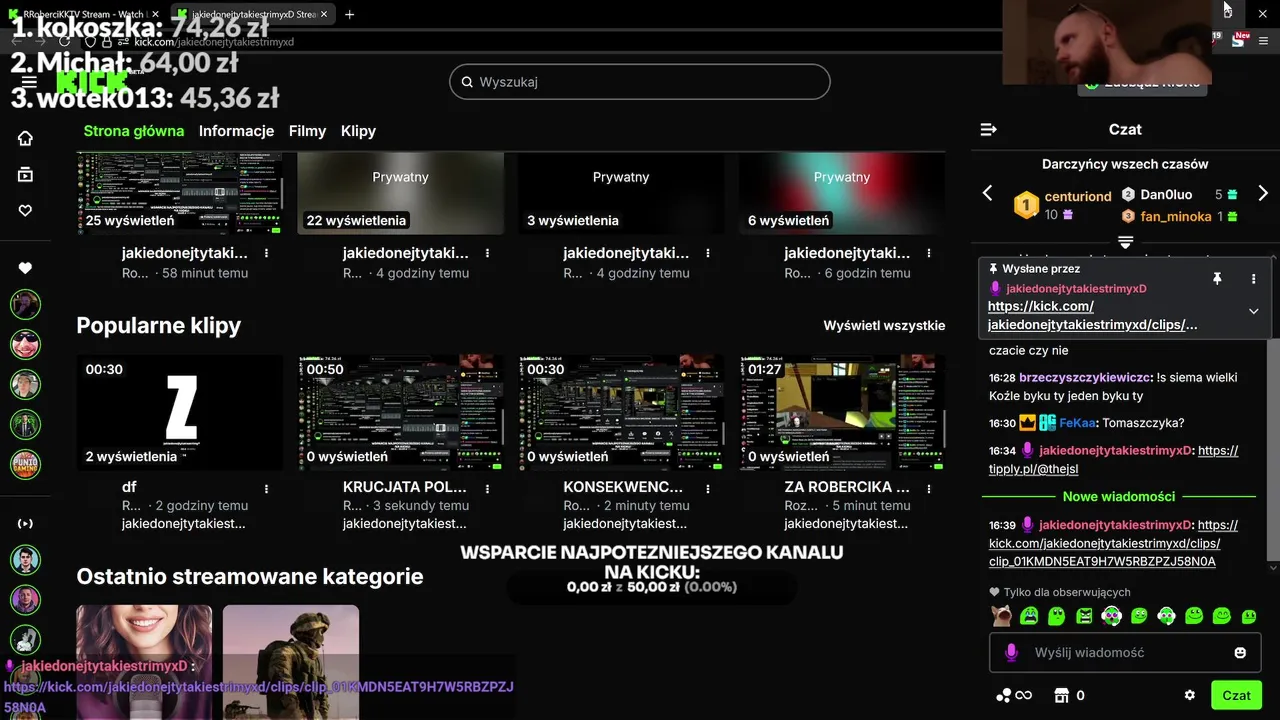Open three-dot menu on pinned message
1280x720 pixels.
[1253, 279]
